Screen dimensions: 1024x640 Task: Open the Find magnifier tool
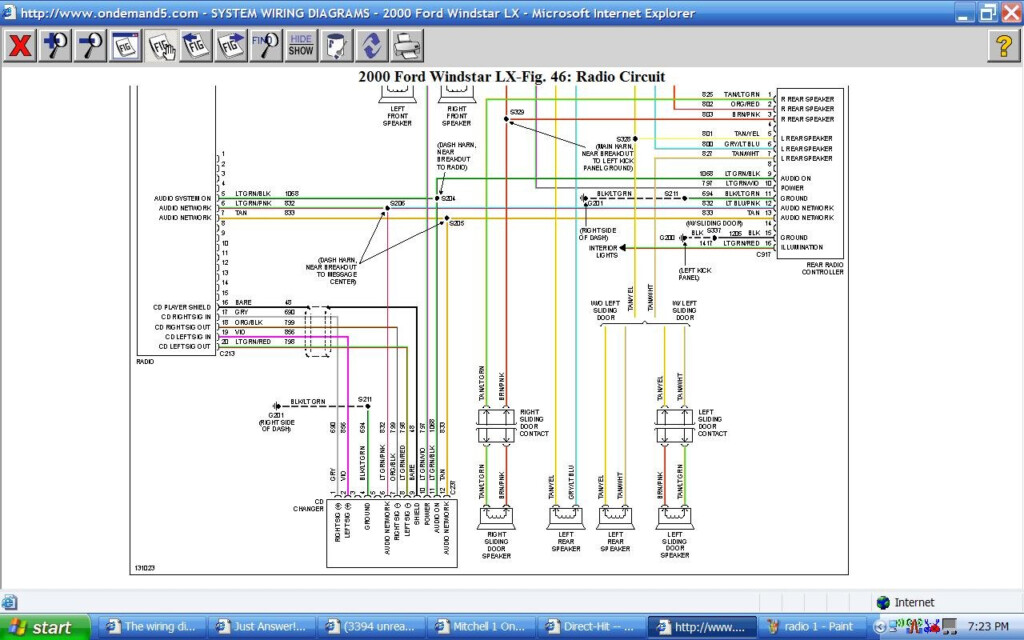click(266, 46)
